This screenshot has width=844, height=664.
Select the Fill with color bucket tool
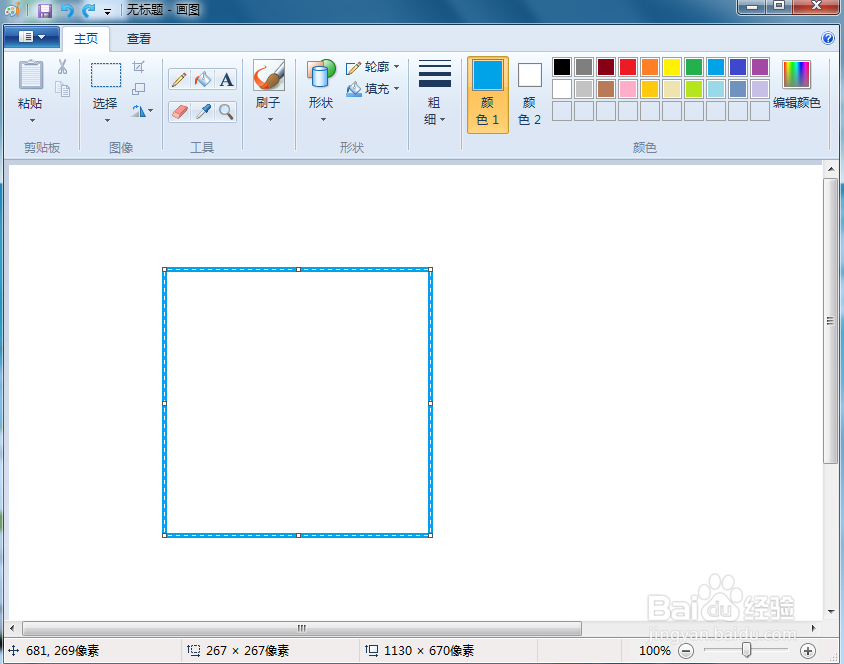coord(203,80)
